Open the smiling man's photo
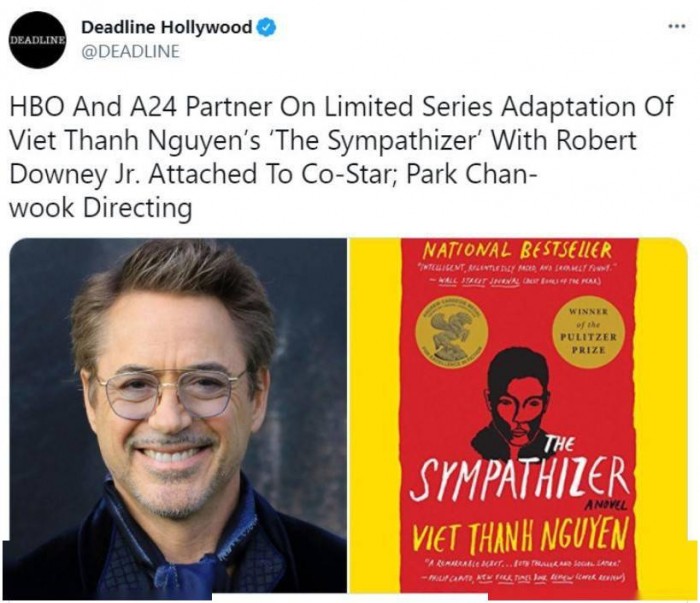Viewport: 700px width, 603px height. [178, 419]
